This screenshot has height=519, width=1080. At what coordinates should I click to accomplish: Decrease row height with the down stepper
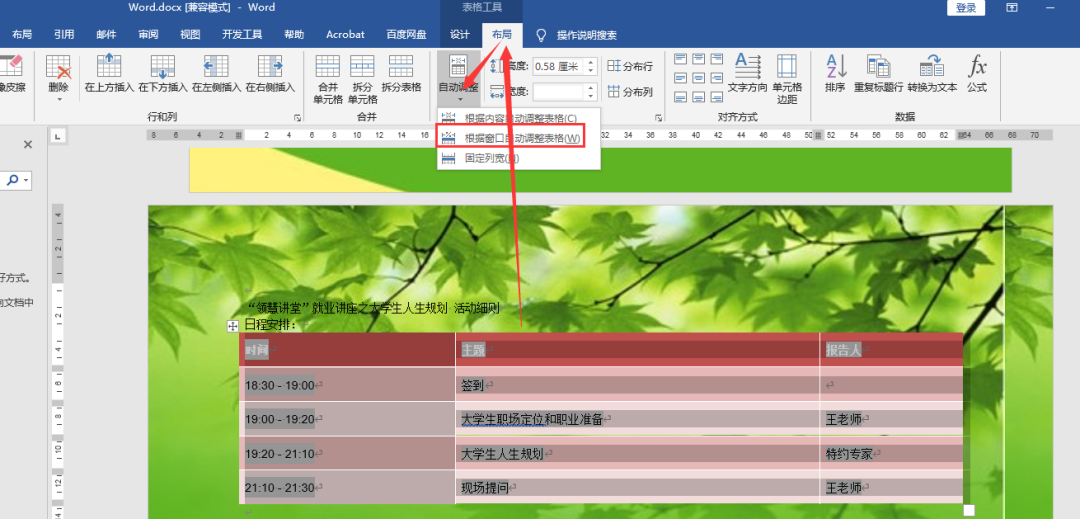(x=590, y=71)
